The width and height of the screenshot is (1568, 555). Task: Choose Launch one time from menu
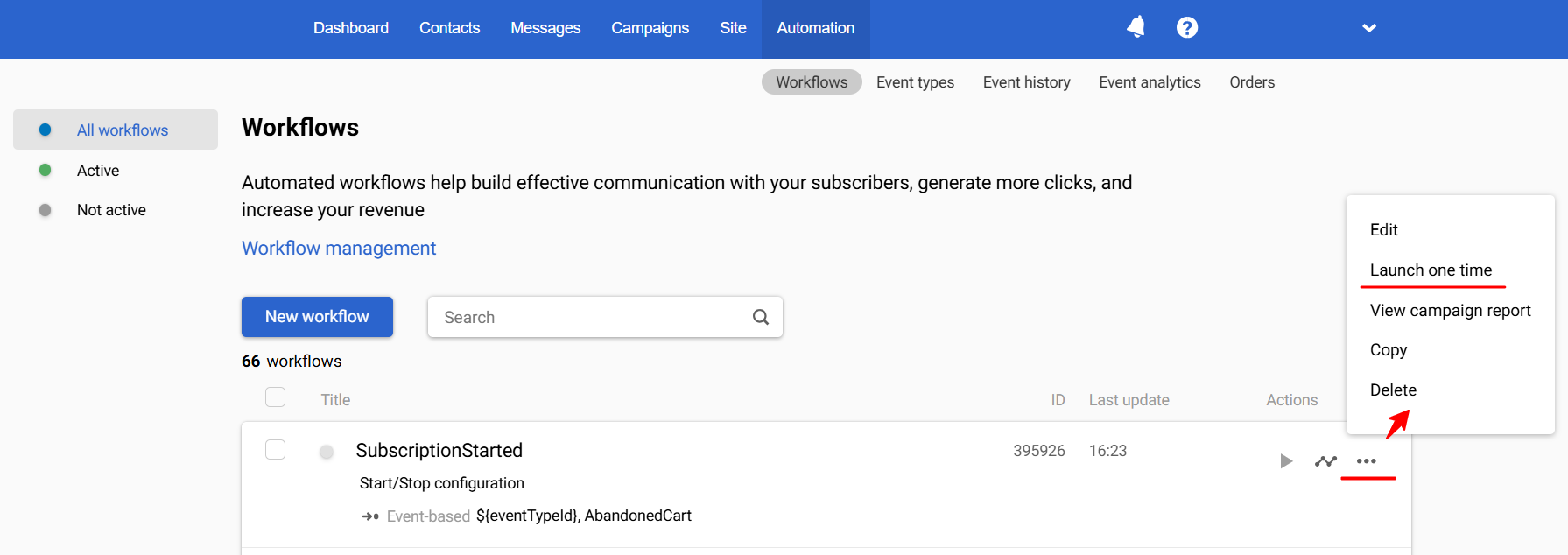1431,270
